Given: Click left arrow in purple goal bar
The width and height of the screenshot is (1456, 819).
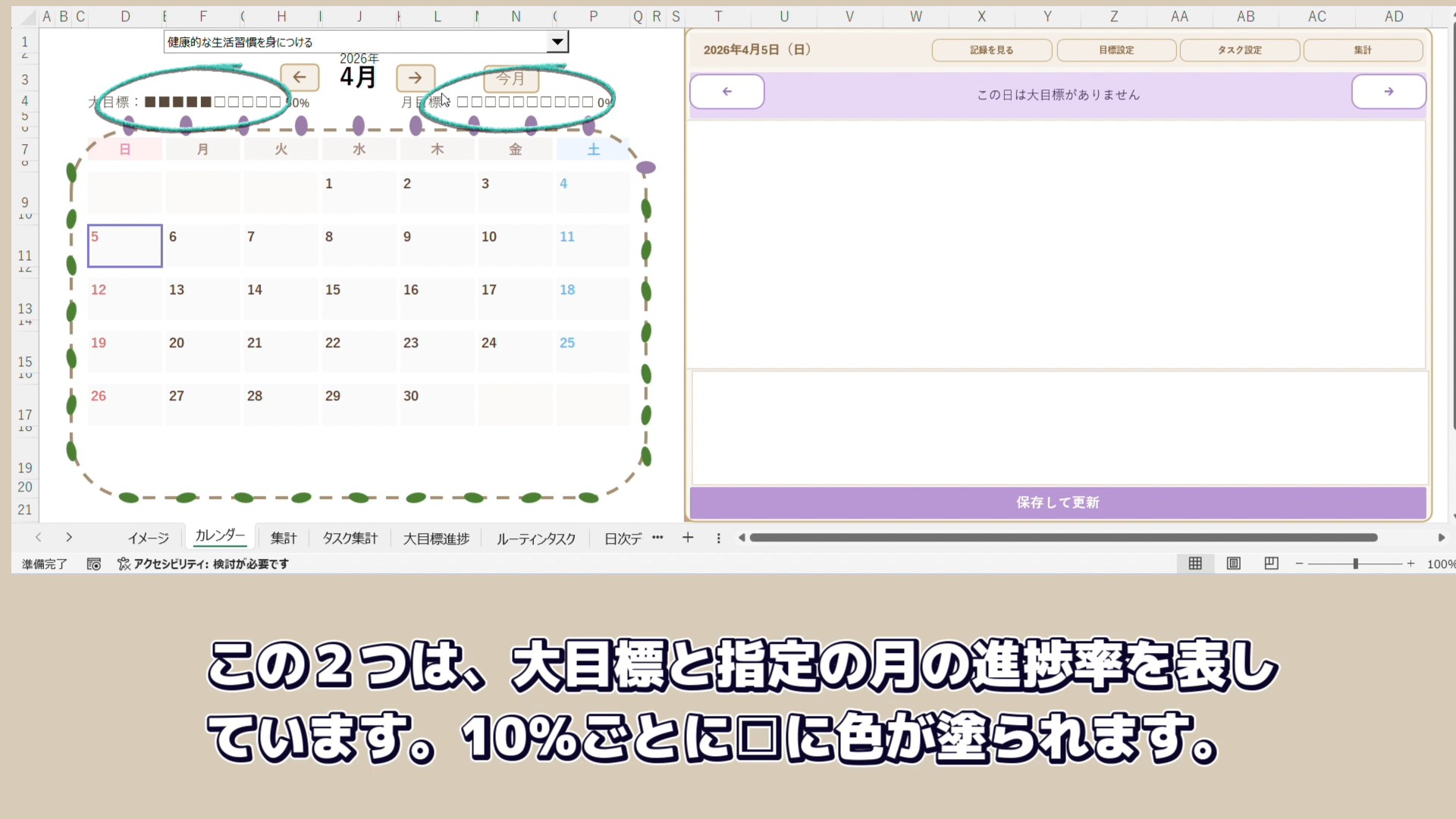Looking at the screenshot, I should 726,92.
